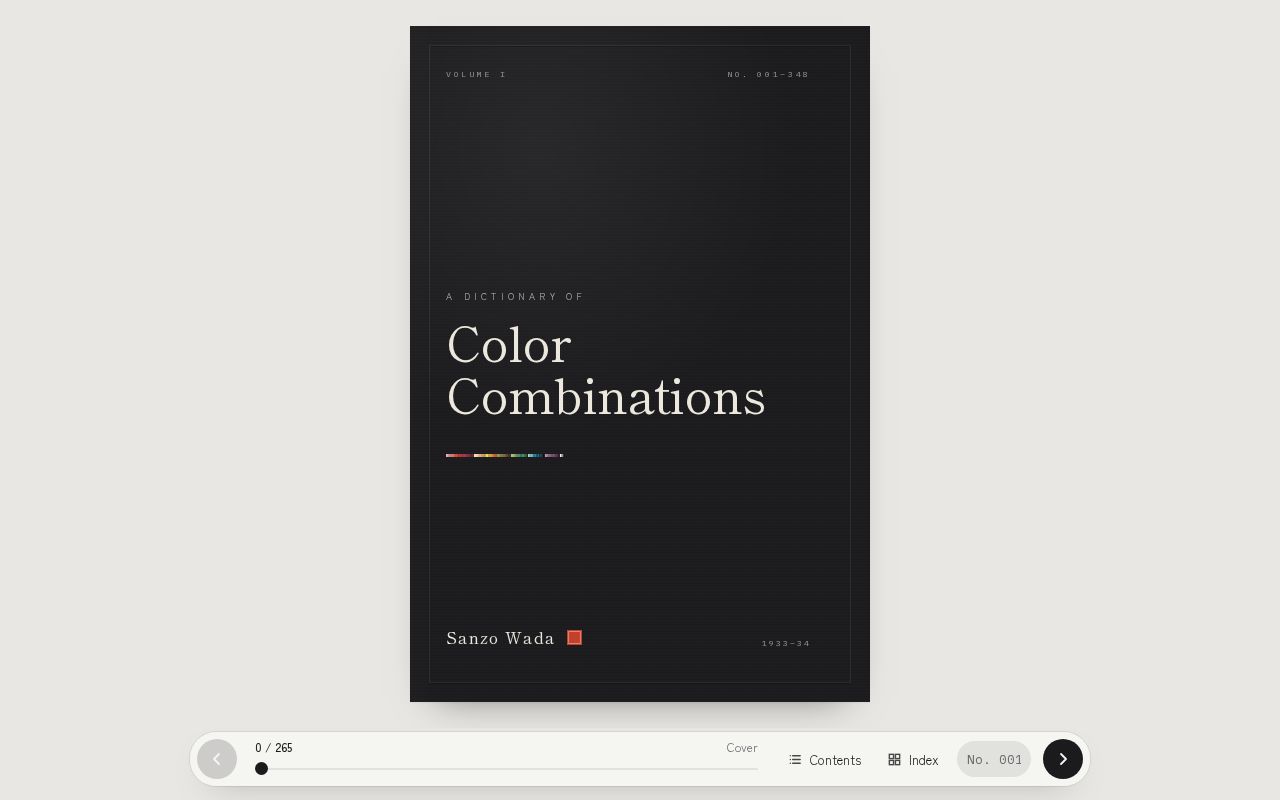
Task: Click the previous page arrow button
Action: click(217, 759)
